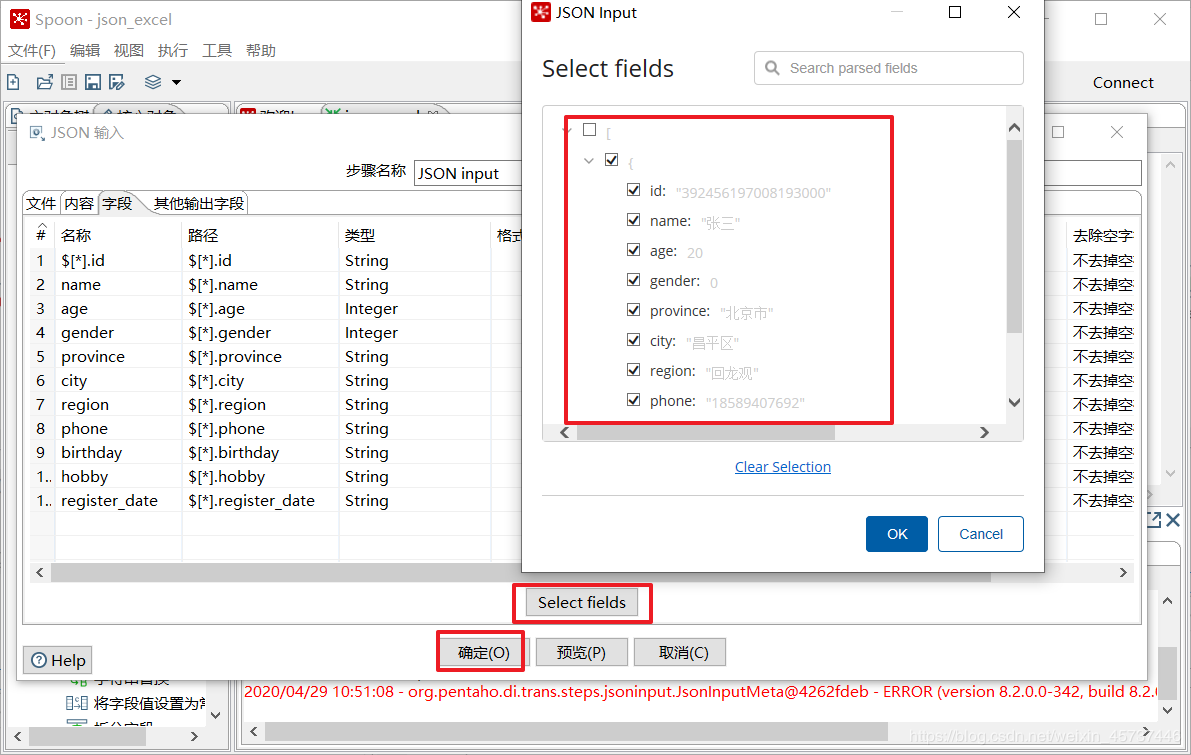Click the expand panel icon near results
1191x755 pixels.
(x=1154, y=520)
